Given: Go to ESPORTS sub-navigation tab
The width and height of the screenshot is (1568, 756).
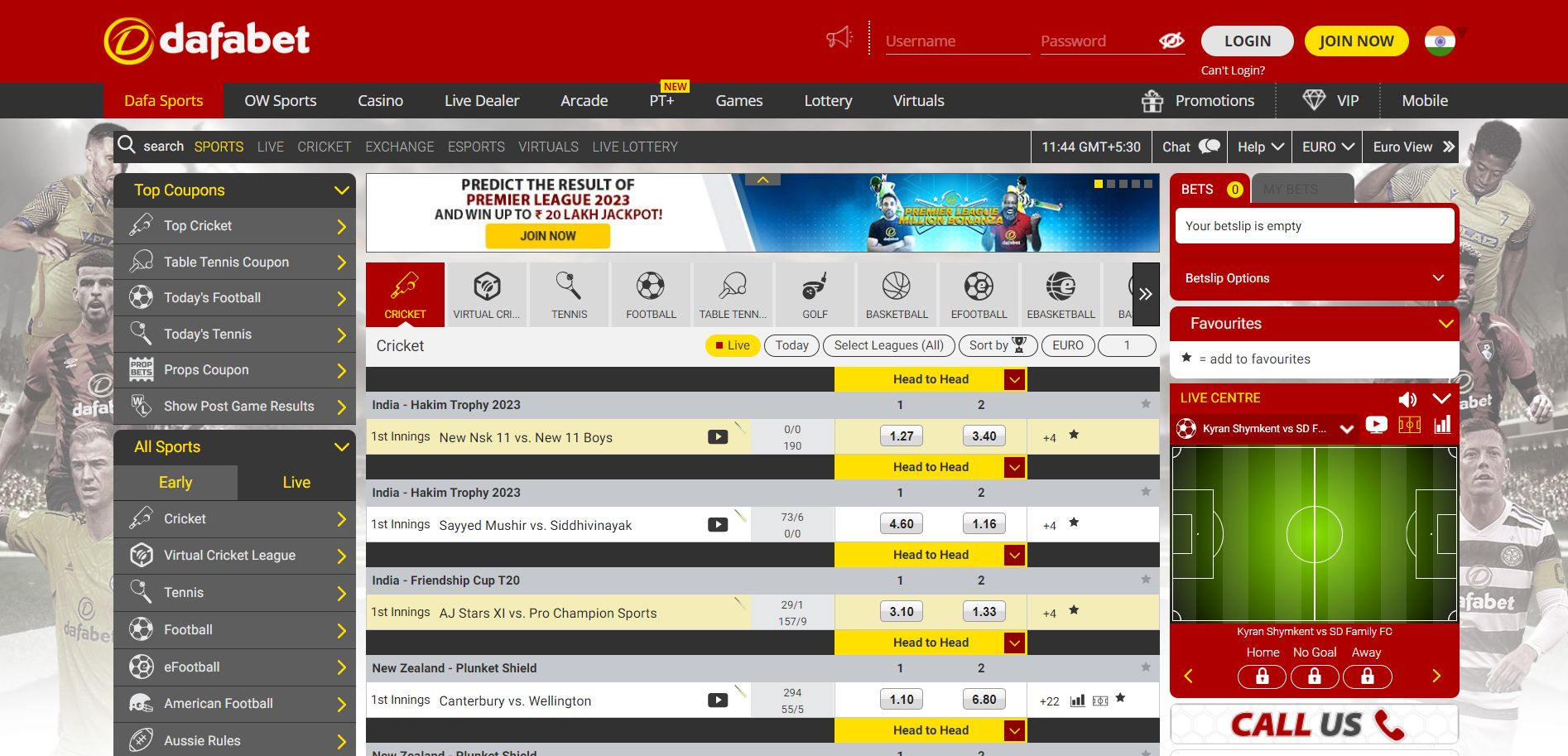Looking at the screenshot, I should coord(476,147).
